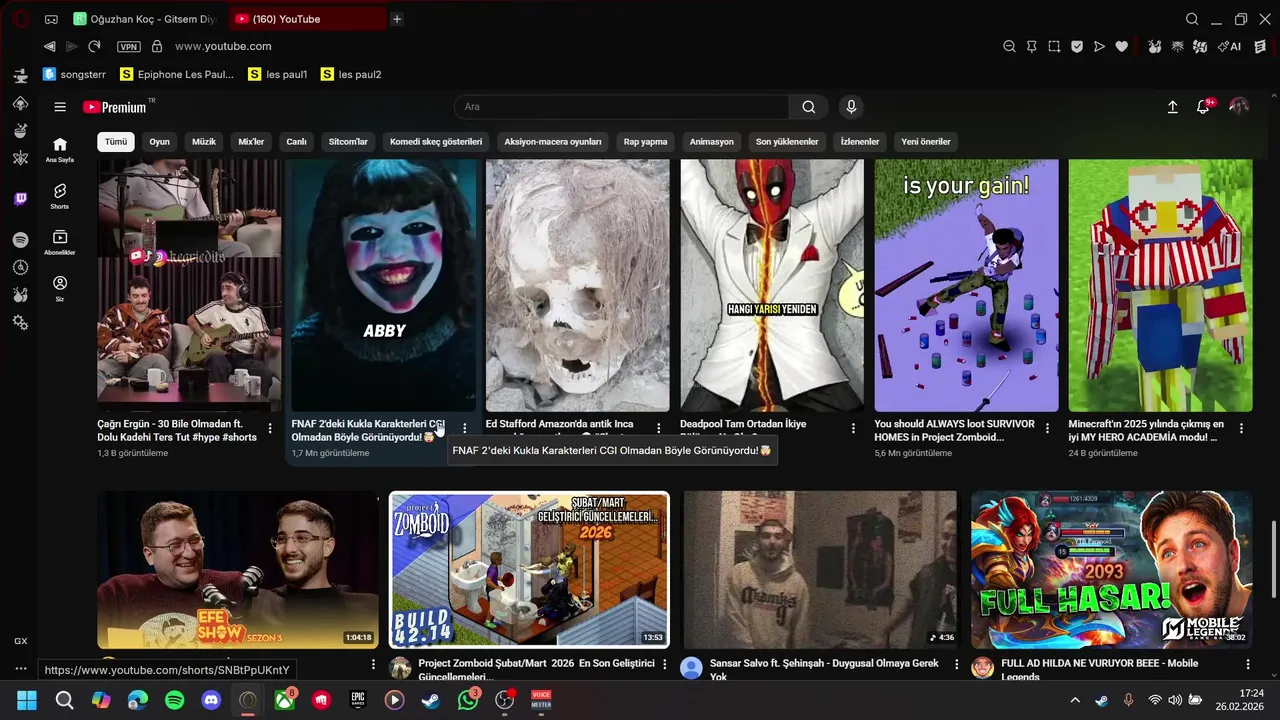Open options for Deadpool short
Viewport: 1280px width, 720px height.
click(853, 428)
